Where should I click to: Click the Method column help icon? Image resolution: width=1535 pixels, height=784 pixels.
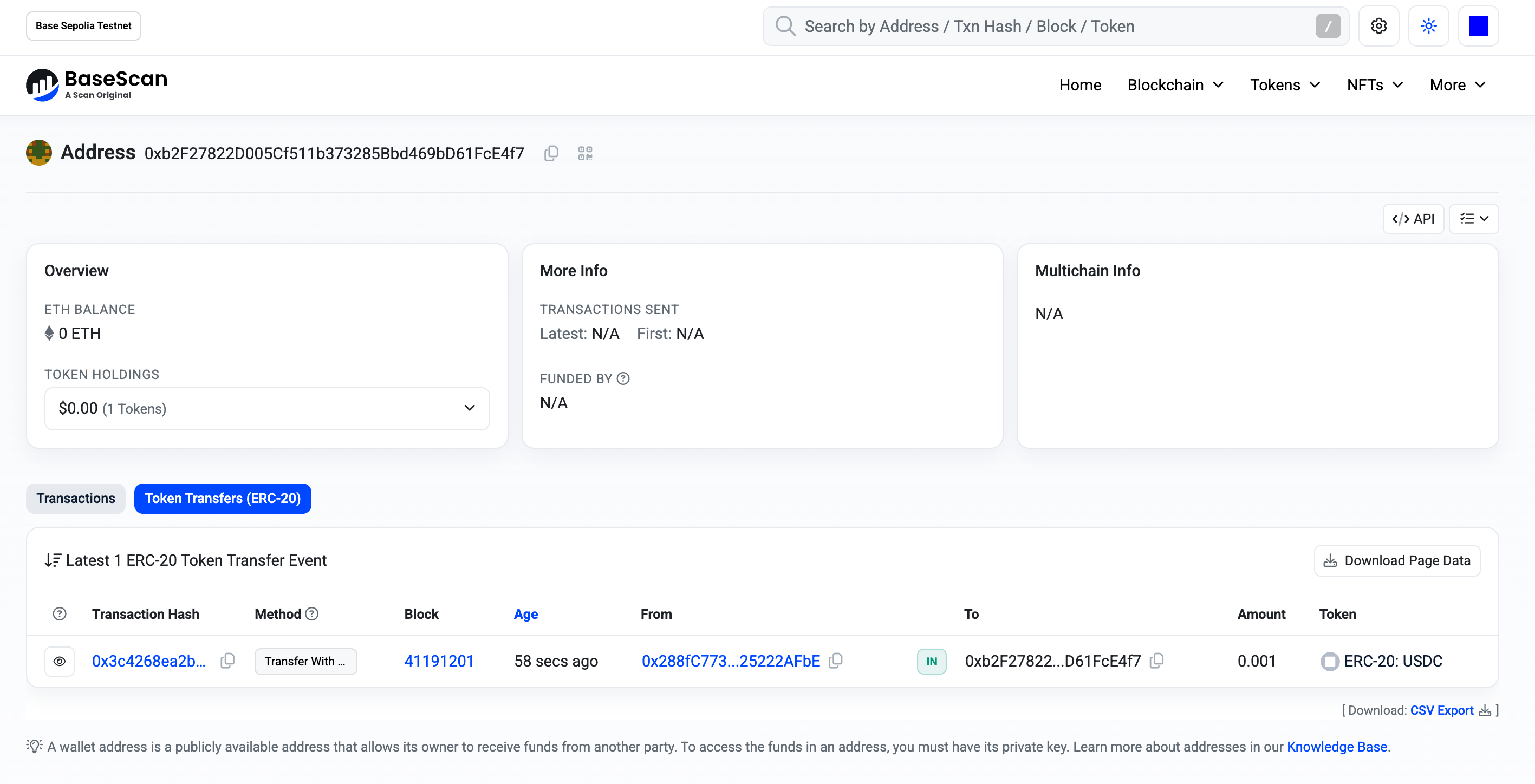coord(311,613)
